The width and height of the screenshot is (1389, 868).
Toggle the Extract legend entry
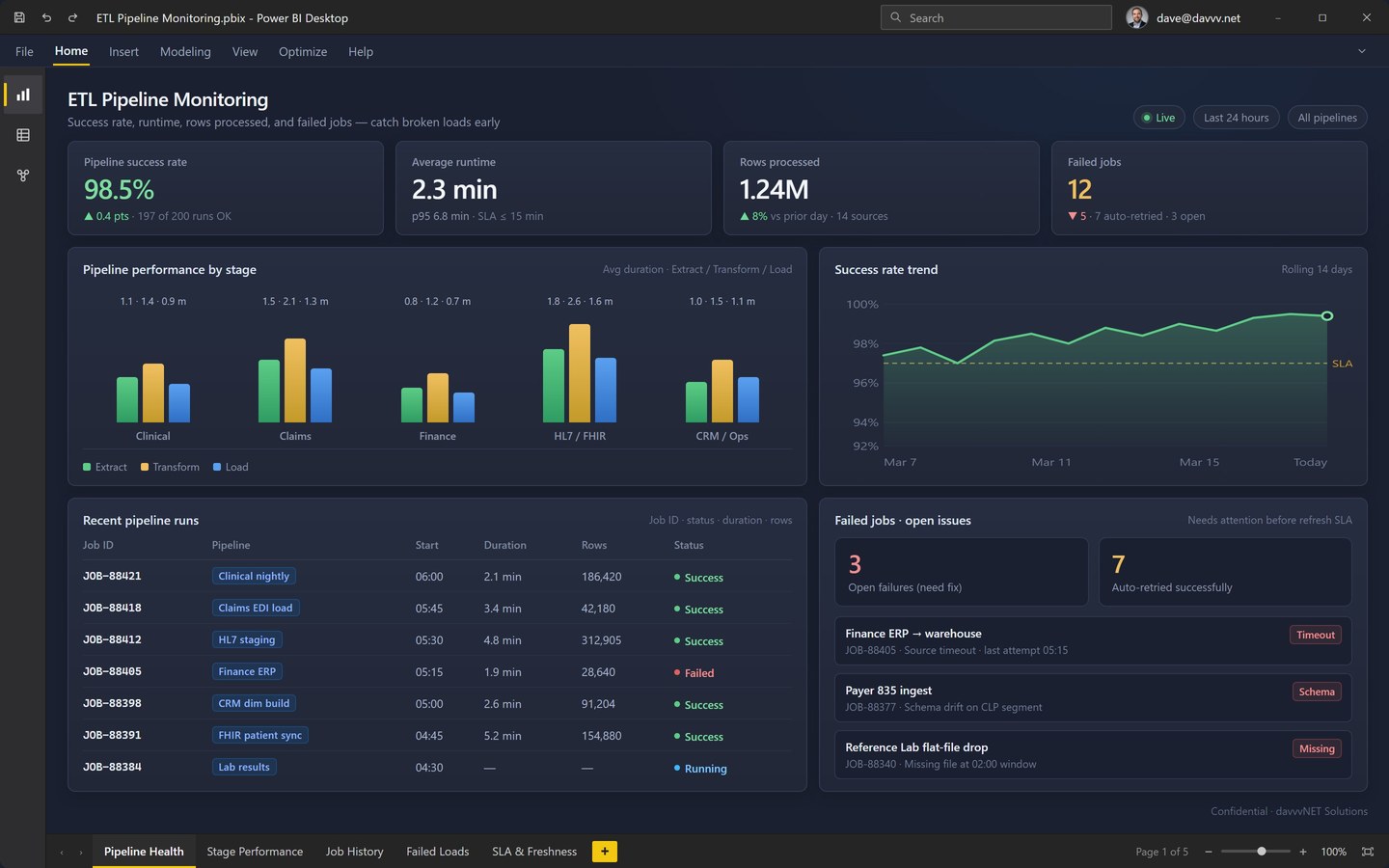pyautogui.click(x=105, y=467)
